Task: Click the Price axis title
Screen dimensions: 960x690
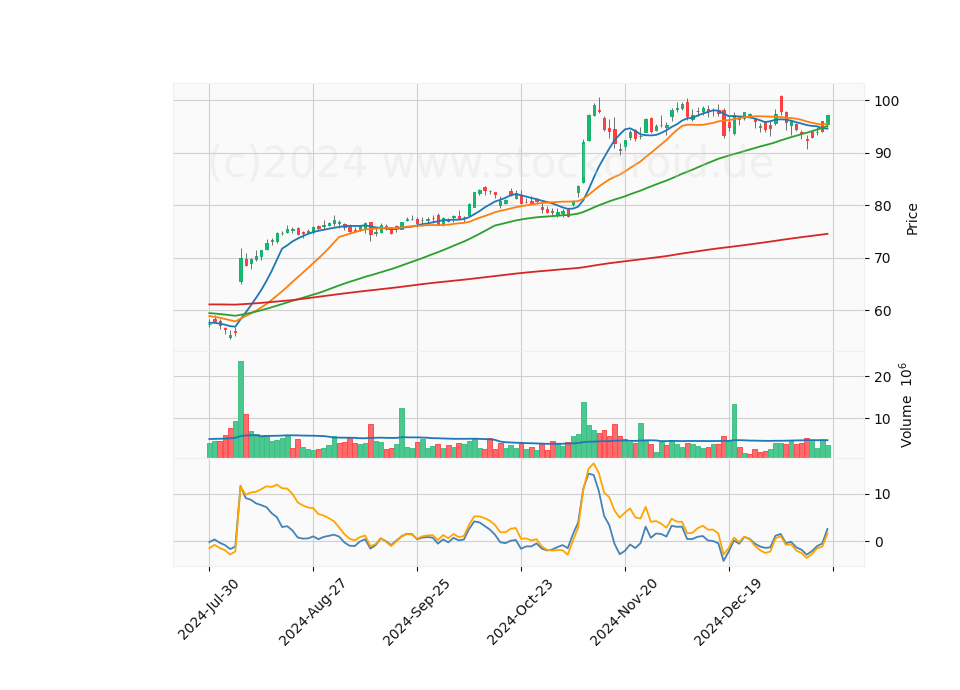Action: 912,219
